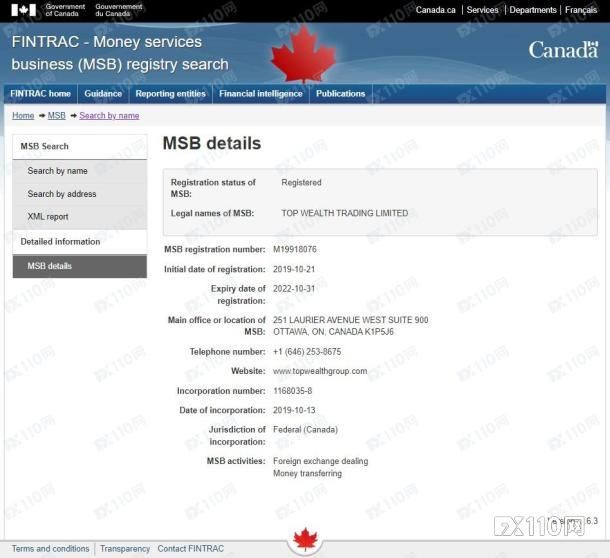Image resolution: width=610 pixels, height=558 pixels.
Task: Click the MSB breadcrumb link
Action: (x=56, y=116)
